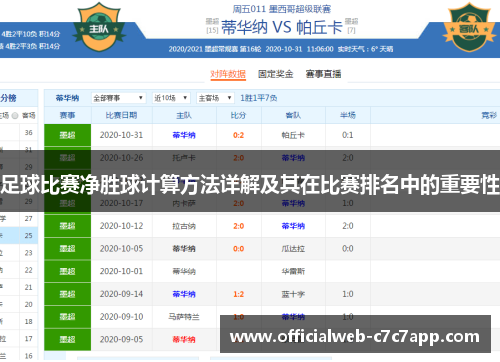The height and width of the screenshot is (362, 500).
Task: Click date 2020-09-14 in the table
Action: coord(121,294)
